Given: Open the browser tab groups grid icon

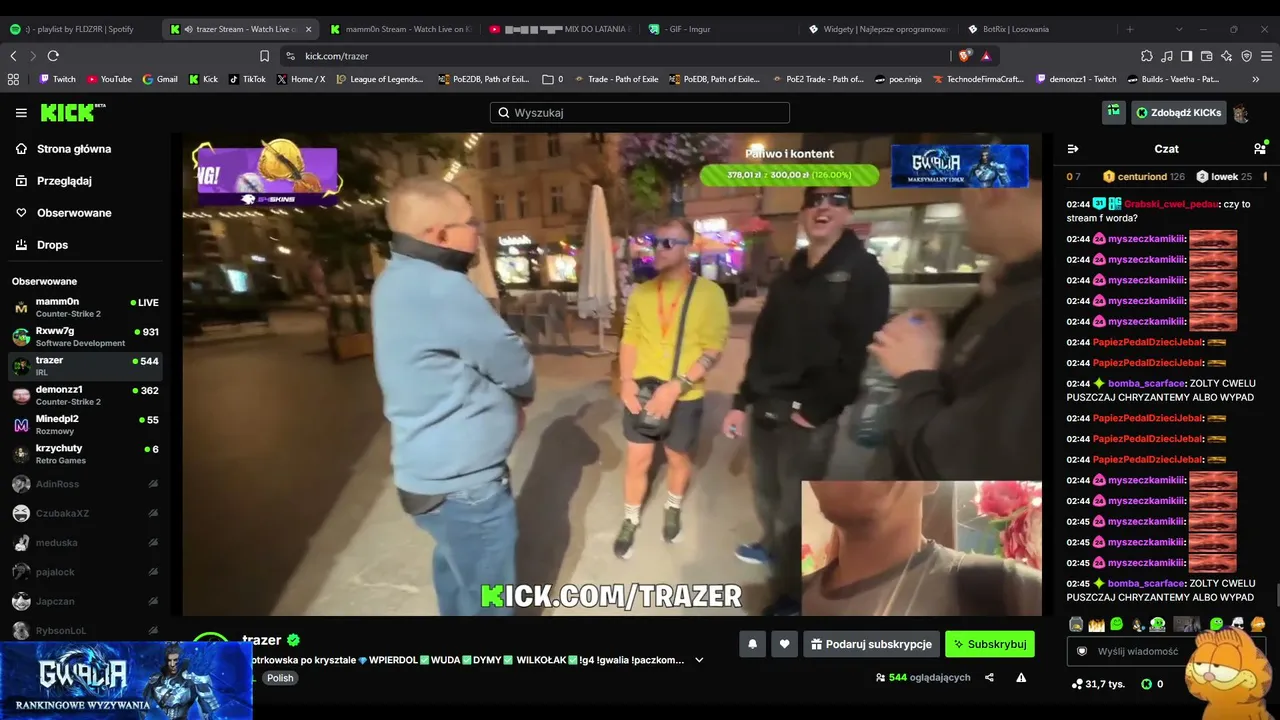Looking at the screenshot, I should pyautogui.click(x=13, y=79).
